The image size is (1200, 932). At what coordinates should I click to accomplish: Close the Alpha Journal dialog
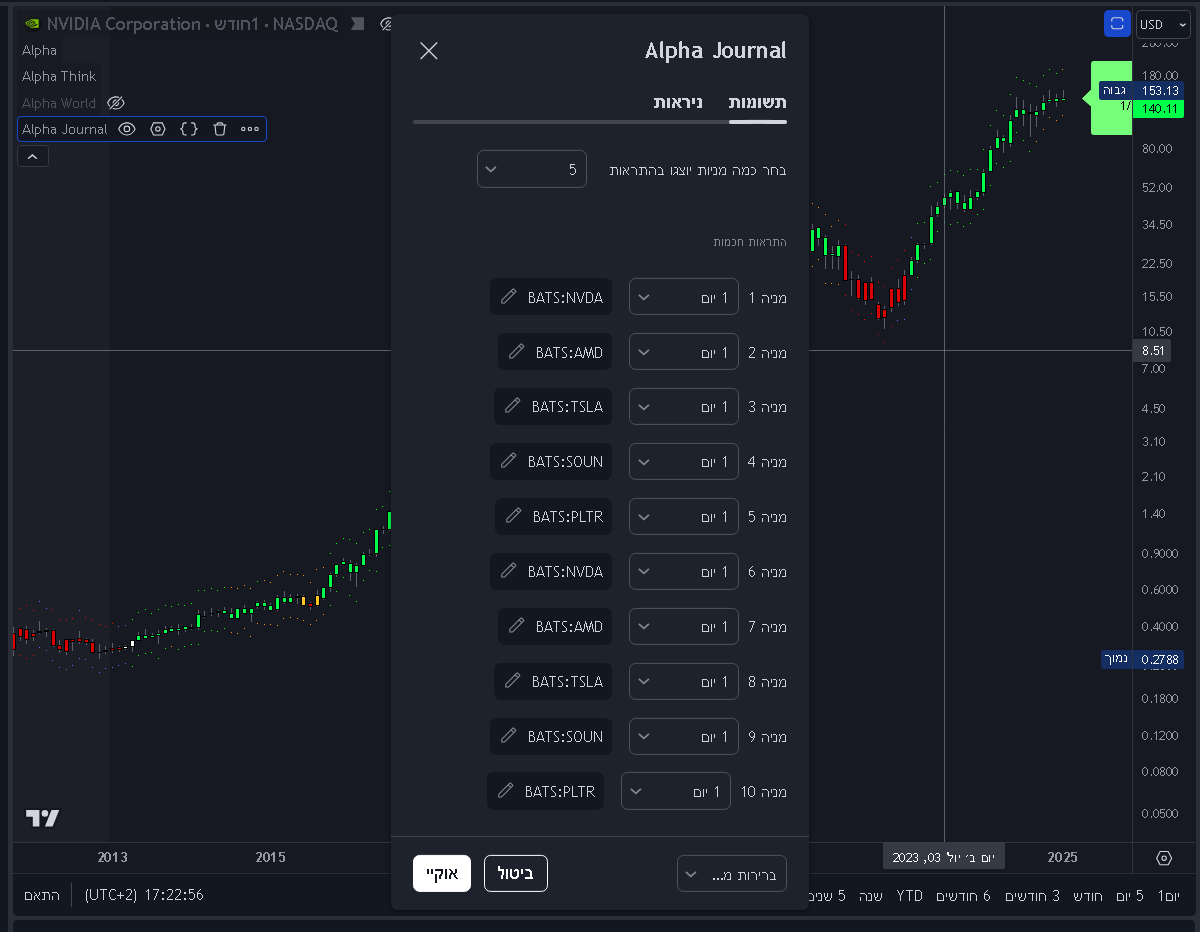coord(429,51)
